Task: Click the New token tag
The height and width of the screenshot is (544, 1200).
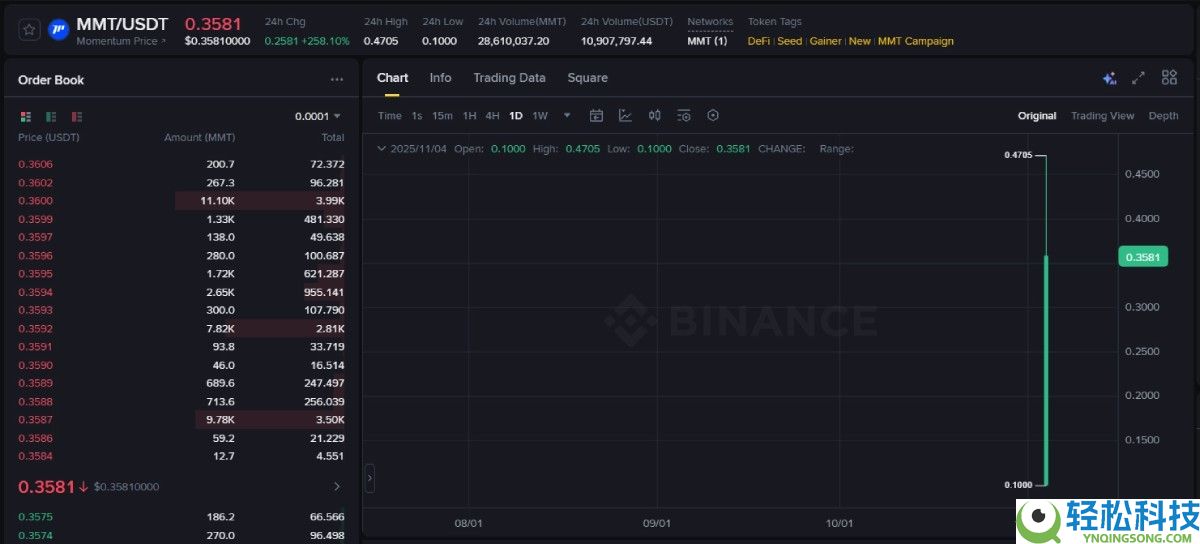Action: click(x=859, y=41)
